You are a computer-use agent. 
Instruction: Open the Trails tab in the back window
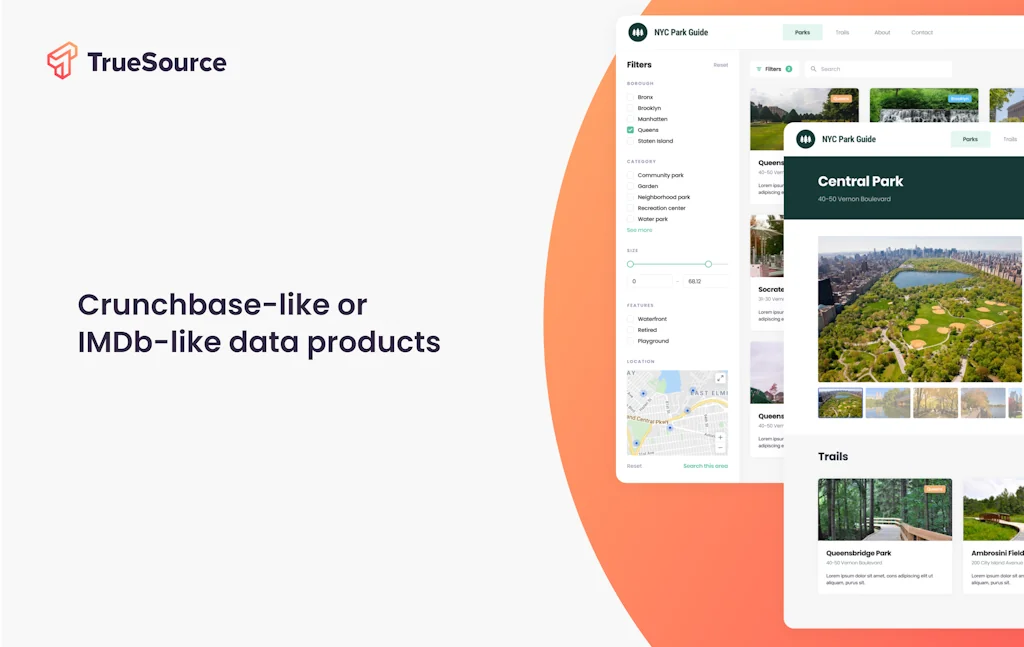(842, 32)
